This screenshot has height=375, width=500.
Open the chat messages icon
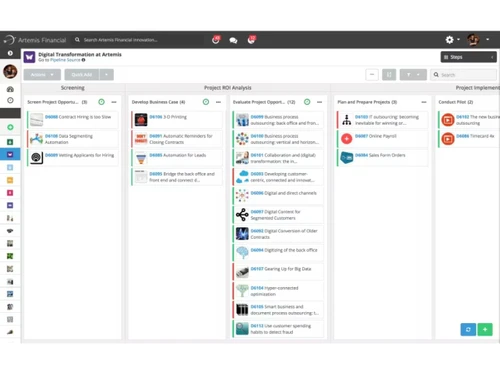(x=233, y=40)
